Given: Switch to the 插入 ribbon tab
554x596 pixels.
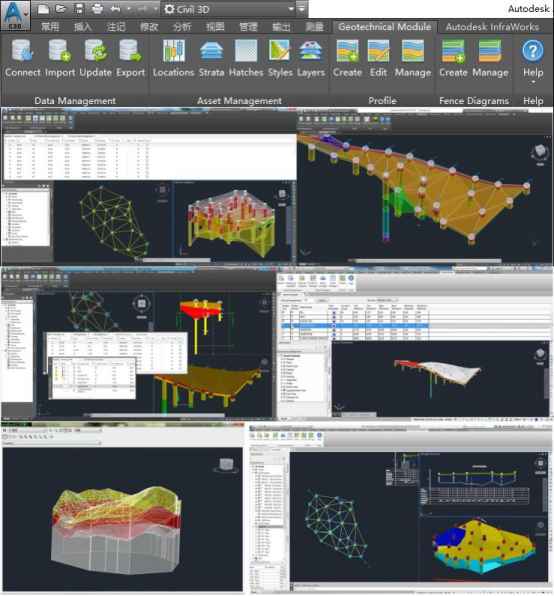Looking at the screenshot, I should [x=83, y=27].
